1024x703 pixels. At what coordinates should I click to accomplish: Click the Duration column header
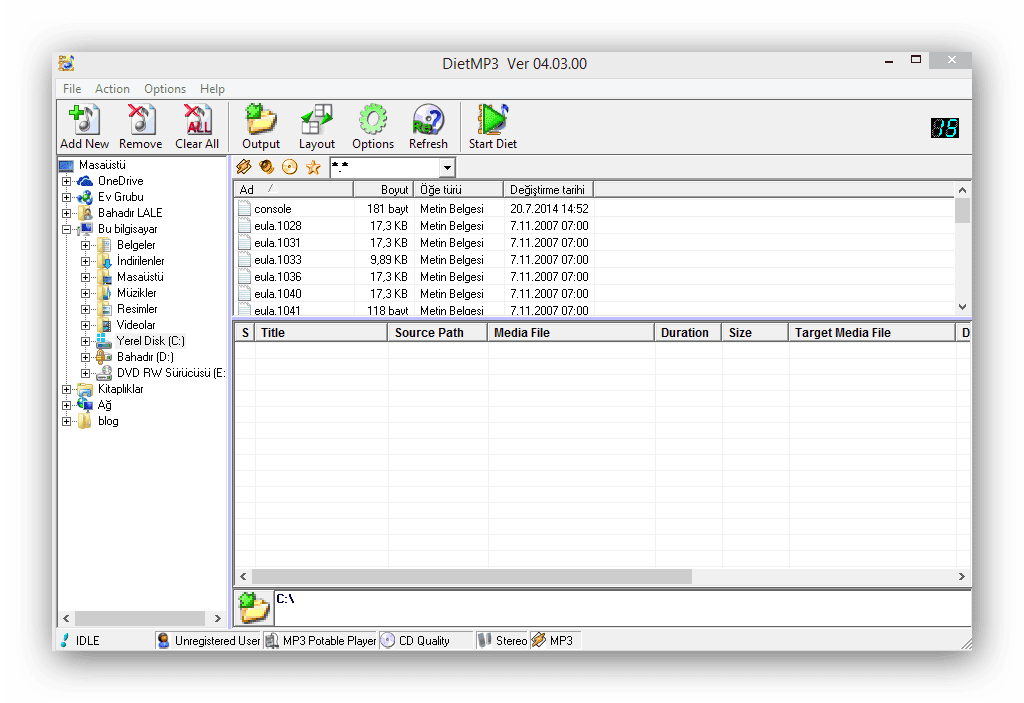pyautogui.click(x=688, y=333)
